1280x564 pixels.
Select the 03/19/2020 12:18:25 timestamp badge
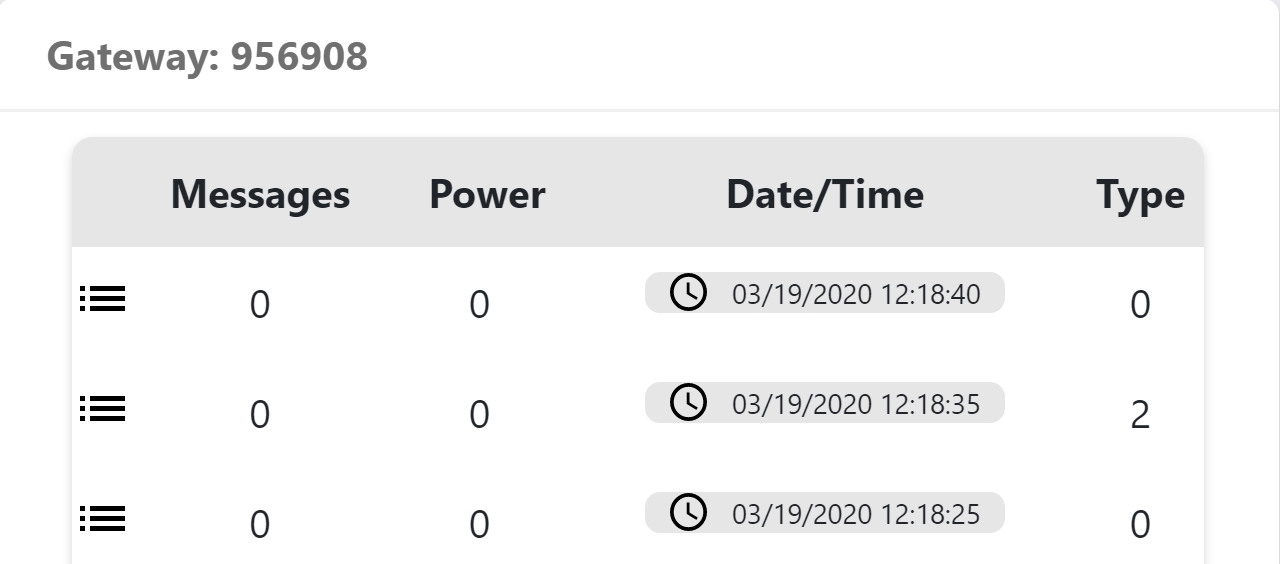coord(825,513)
